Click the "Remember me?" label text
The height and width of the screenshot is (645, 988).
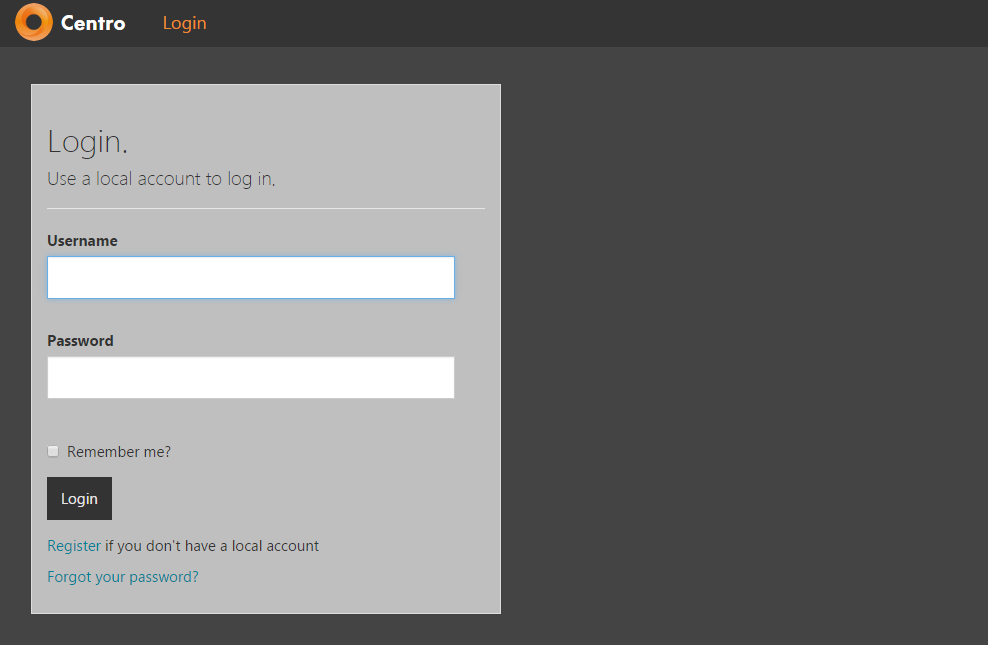click(x=119, y=452)
